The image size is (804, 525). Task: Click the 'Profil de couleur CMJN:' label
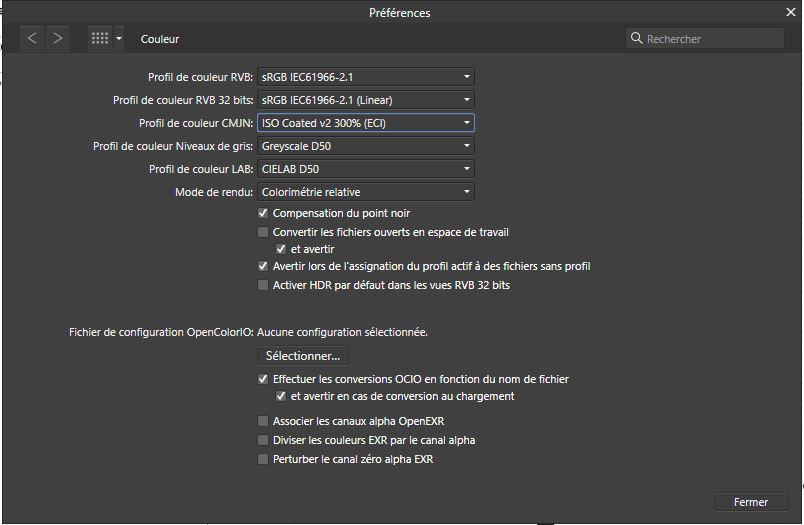click(196, 123)
